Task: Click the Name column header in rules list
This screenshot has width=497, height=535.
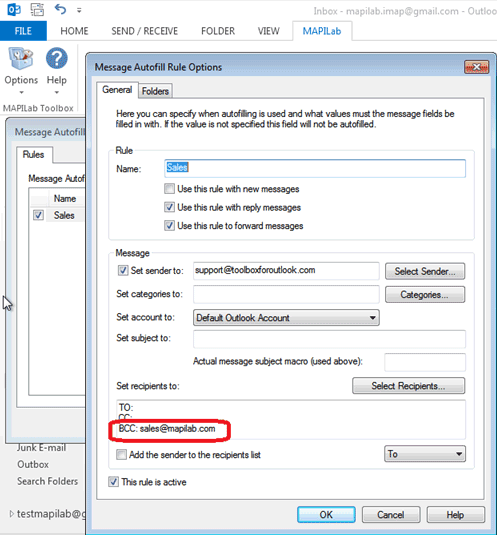Action: [x=65, y=199]
